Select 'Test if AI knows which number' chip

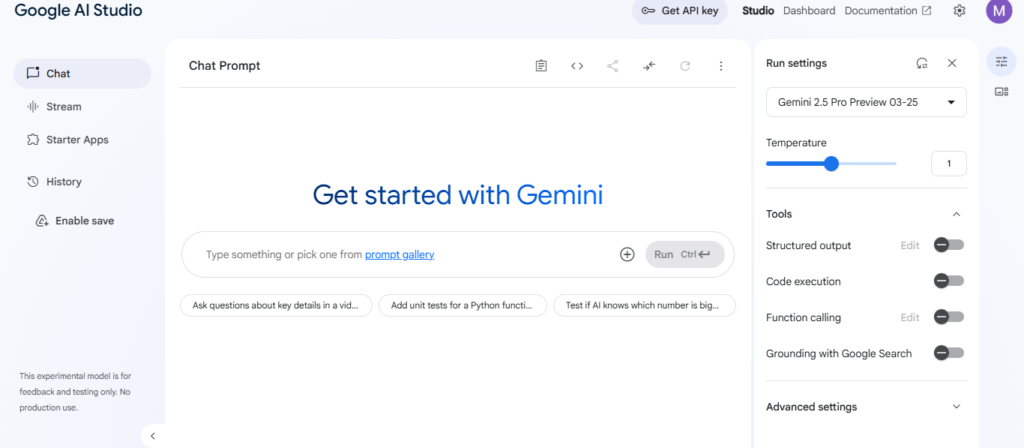click(x=645, y=306)
